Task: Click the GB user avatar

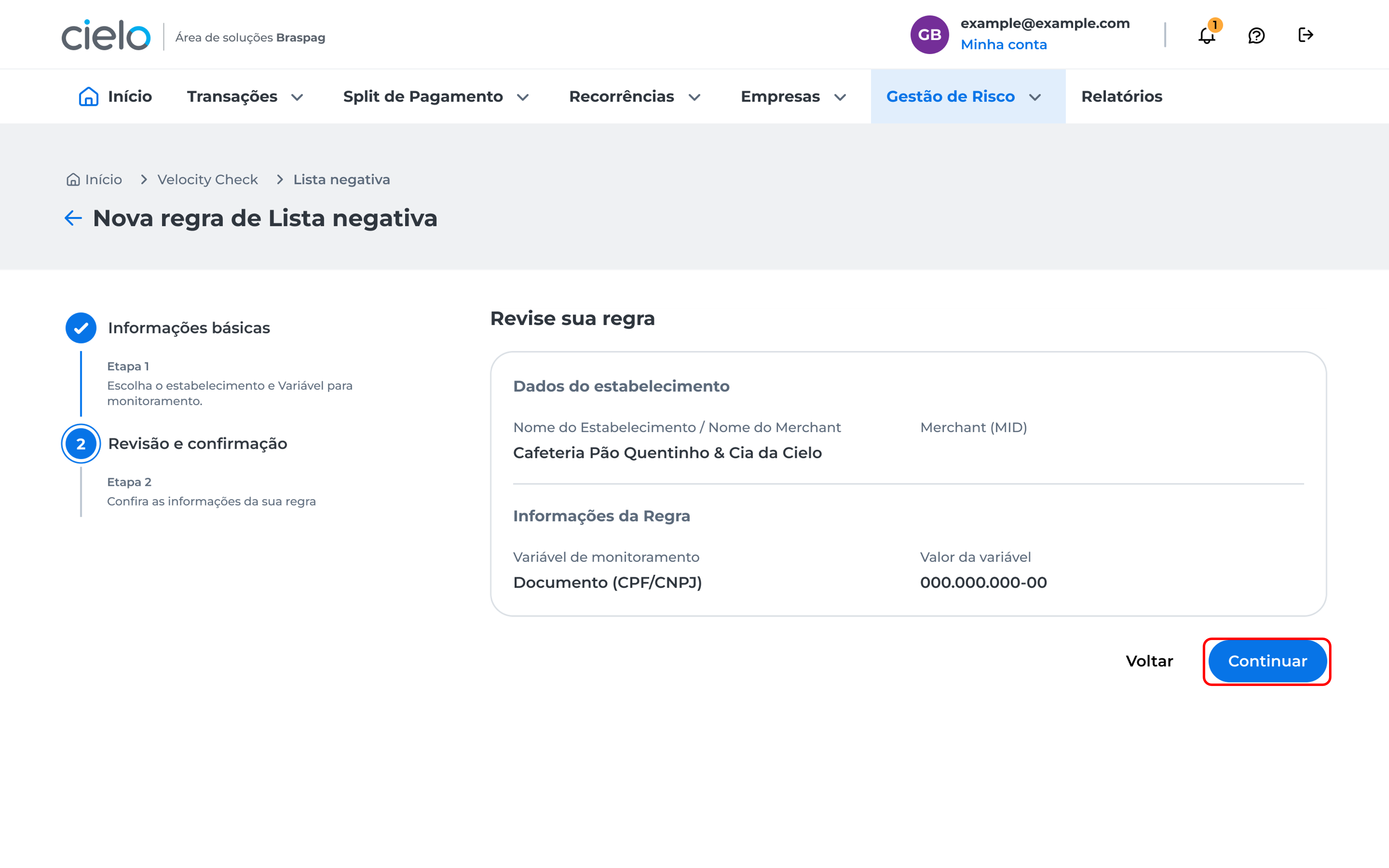Action: tap(929, 35)
